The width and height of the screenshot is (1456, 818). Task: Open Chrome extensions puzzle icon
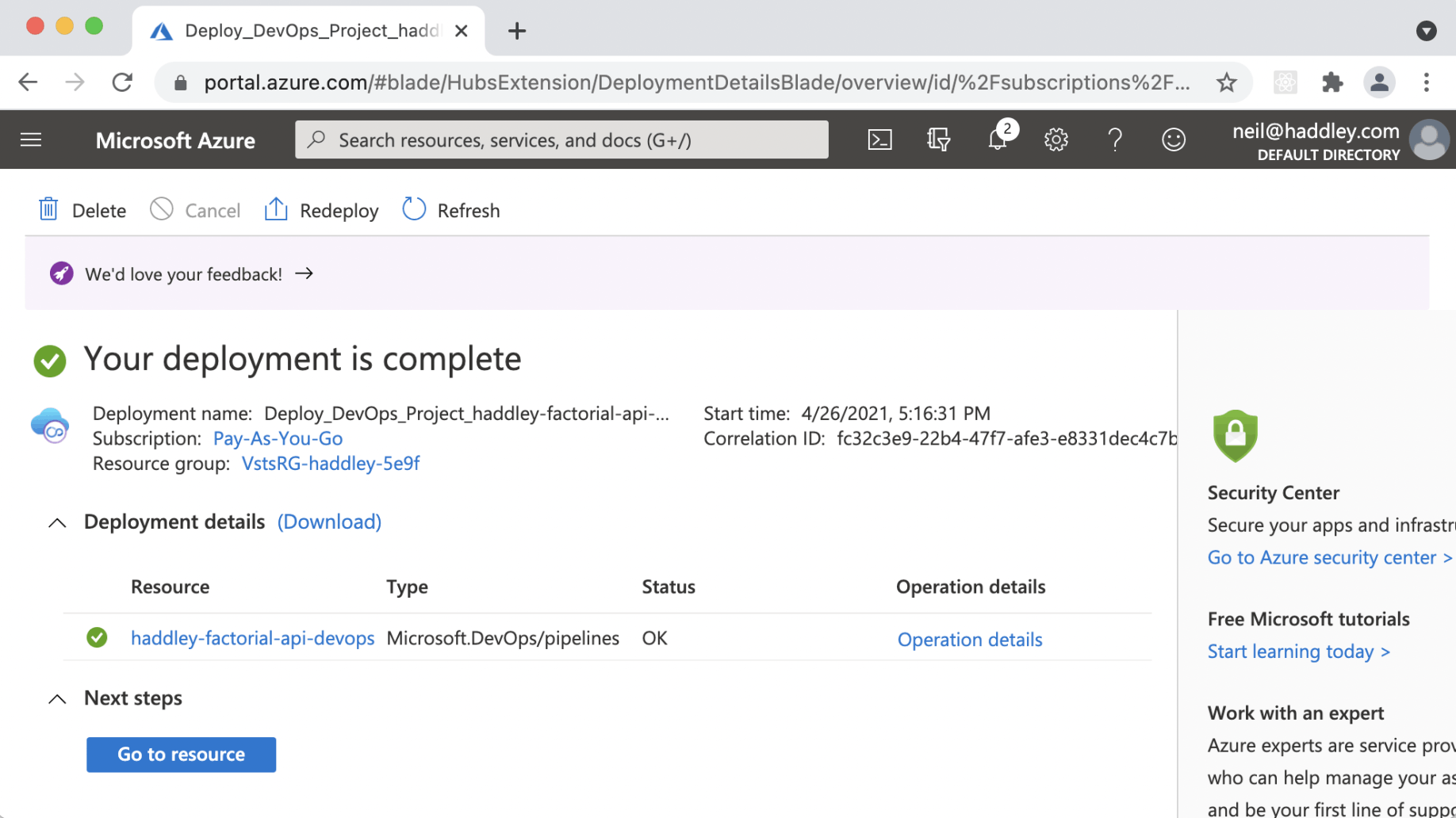[1332, 82]
